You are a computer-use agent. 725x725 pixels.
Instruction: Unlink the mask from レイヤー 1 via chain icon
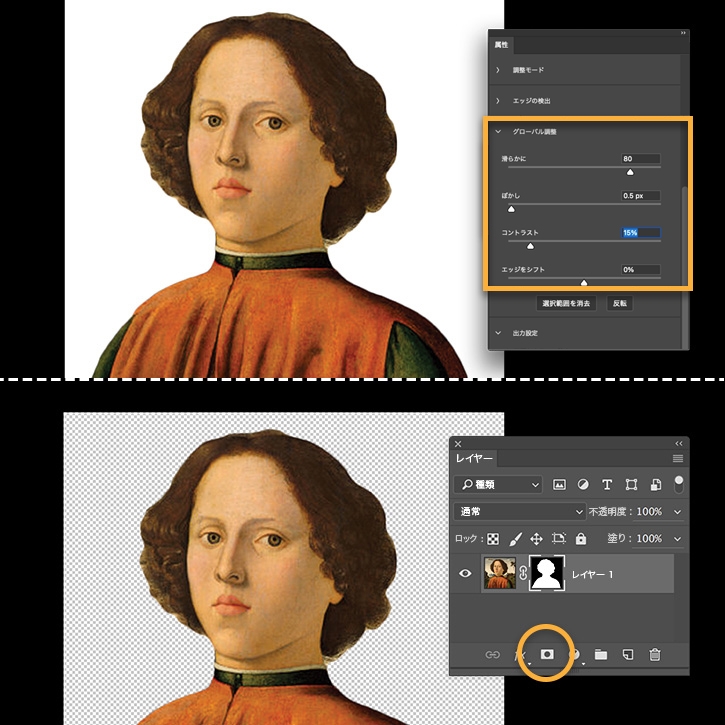[523, 573]
